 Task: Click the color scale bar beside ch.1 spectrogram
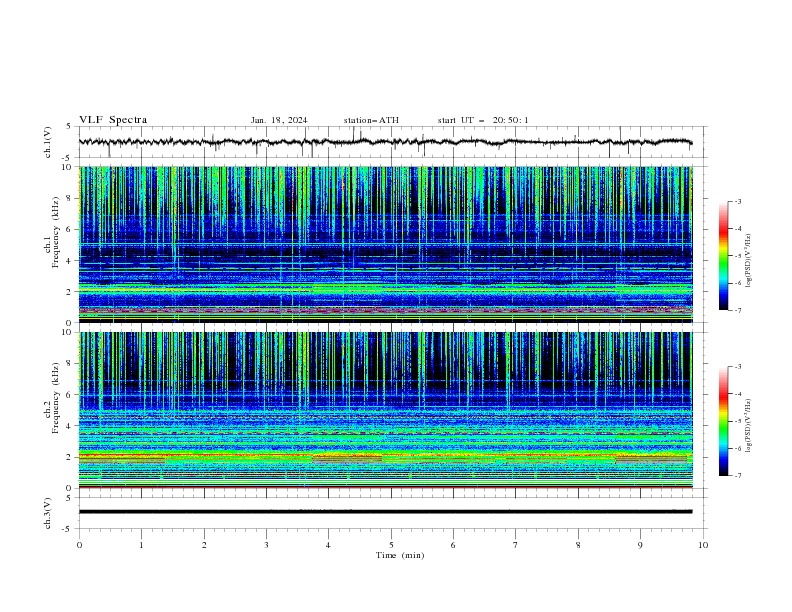click(724, 256)
